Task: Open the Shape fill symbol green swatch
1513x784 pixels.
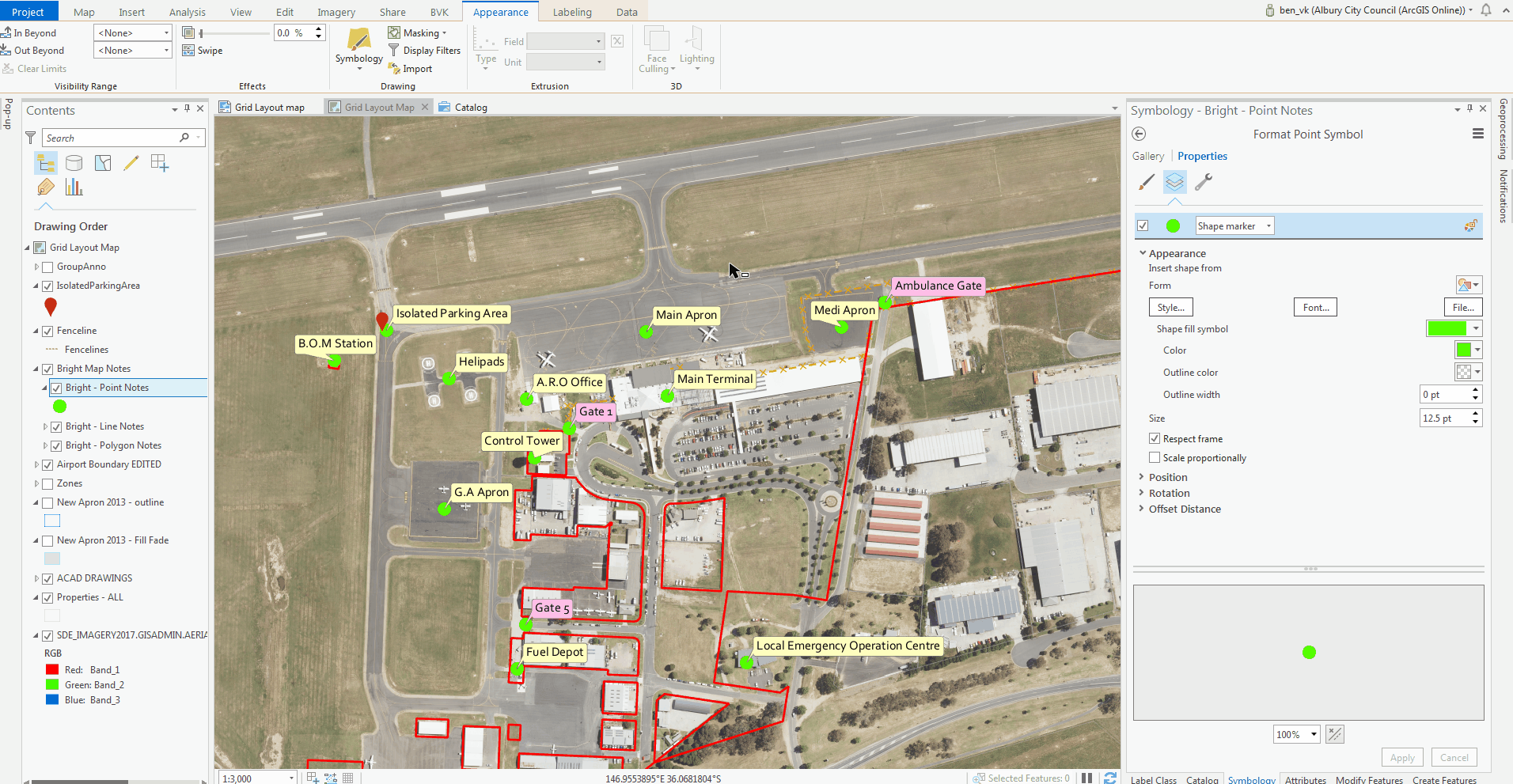Action: pos(1447,328)
